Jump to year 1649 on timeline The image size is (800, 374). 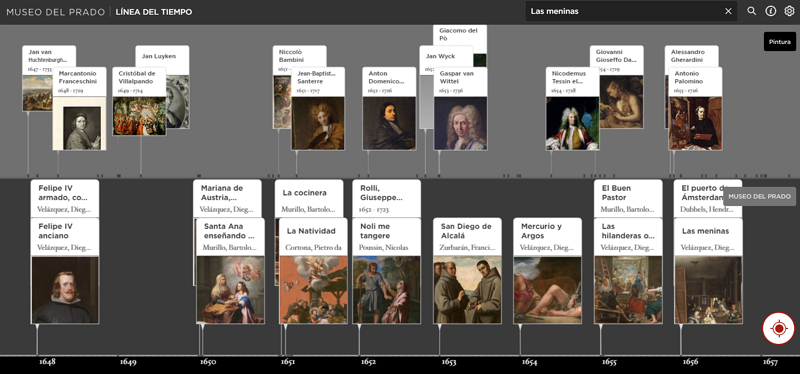tap(128, 362)
